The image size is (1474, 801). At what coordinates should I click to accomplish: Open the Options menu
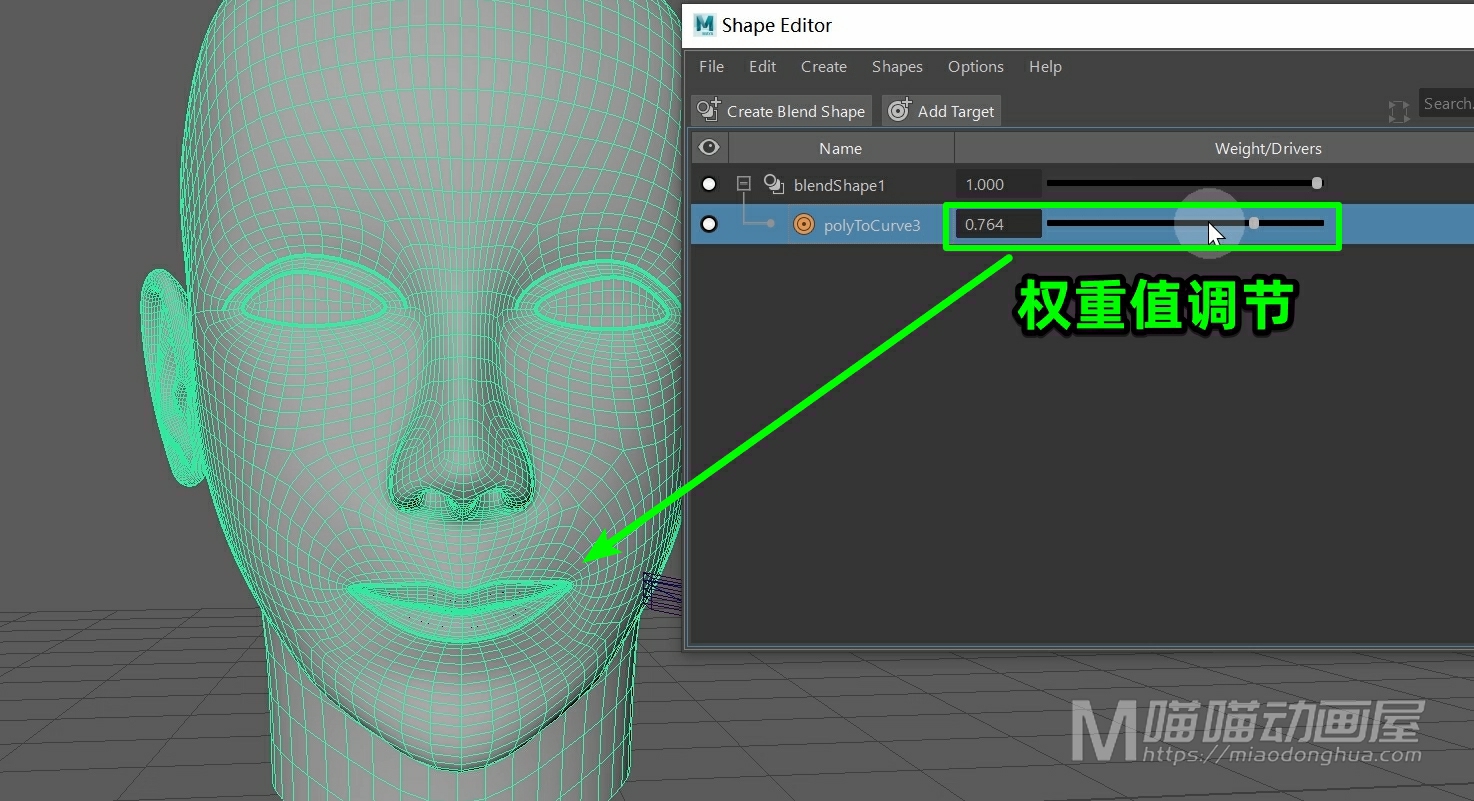[x=975, y=67]
